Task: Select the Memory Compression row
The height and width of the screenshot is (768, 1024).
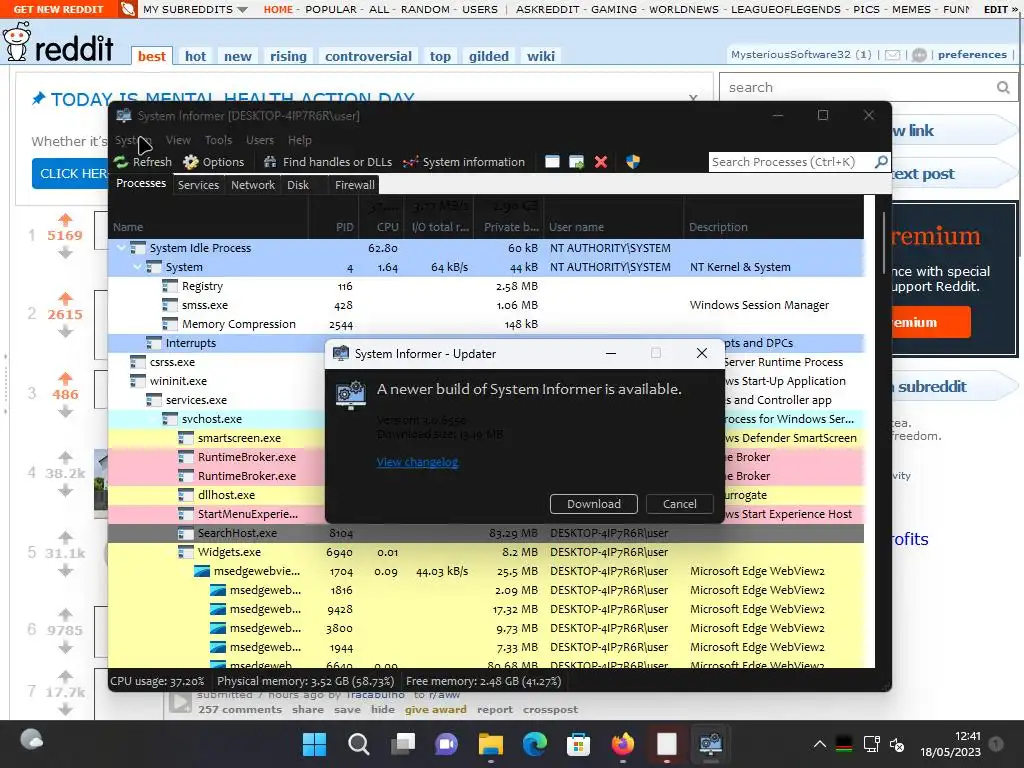Action: point(486,324)
